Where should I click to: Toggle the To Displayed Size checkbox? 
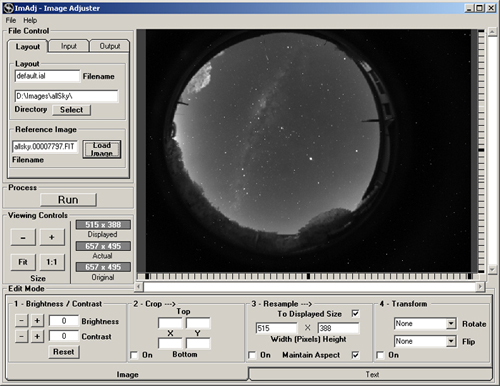pyautogui.click(x=356, y=314)
